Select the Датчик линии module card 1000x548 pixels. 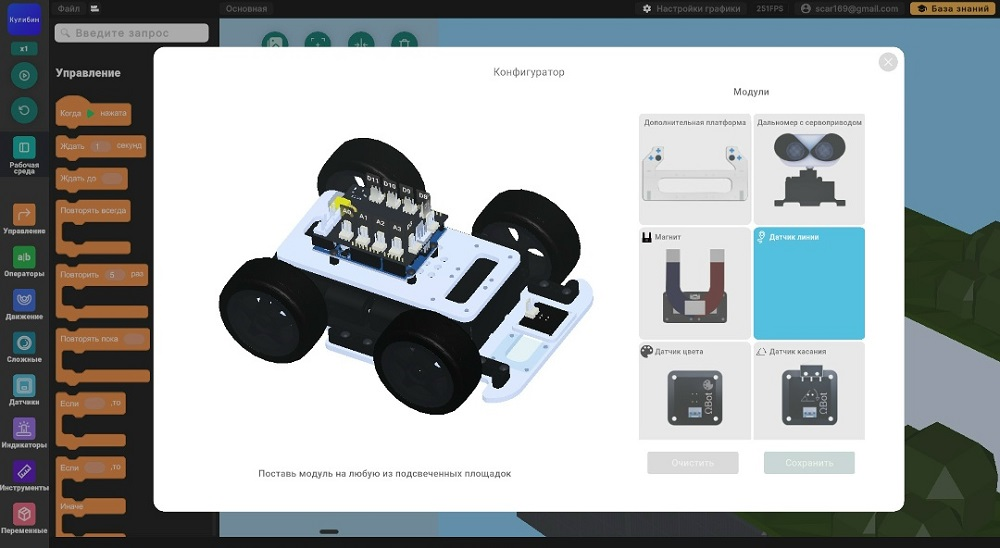[x=809, y=283]
